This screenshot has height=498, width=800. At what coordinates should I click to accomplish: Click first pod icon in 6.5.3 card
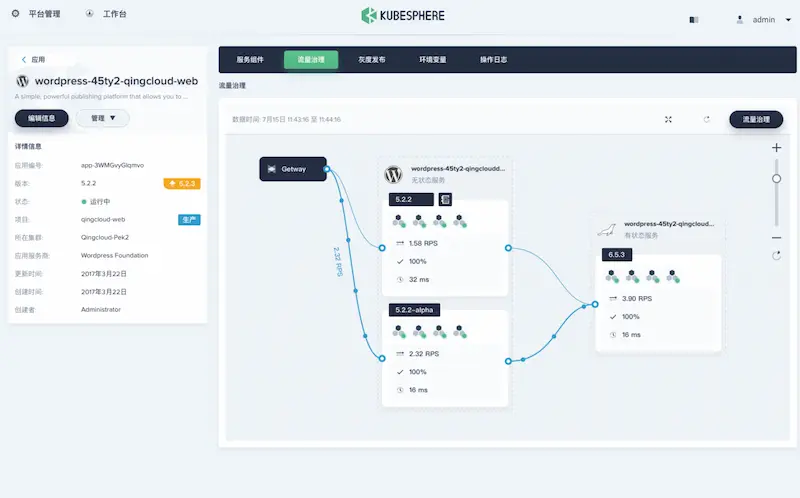point(612,276)
